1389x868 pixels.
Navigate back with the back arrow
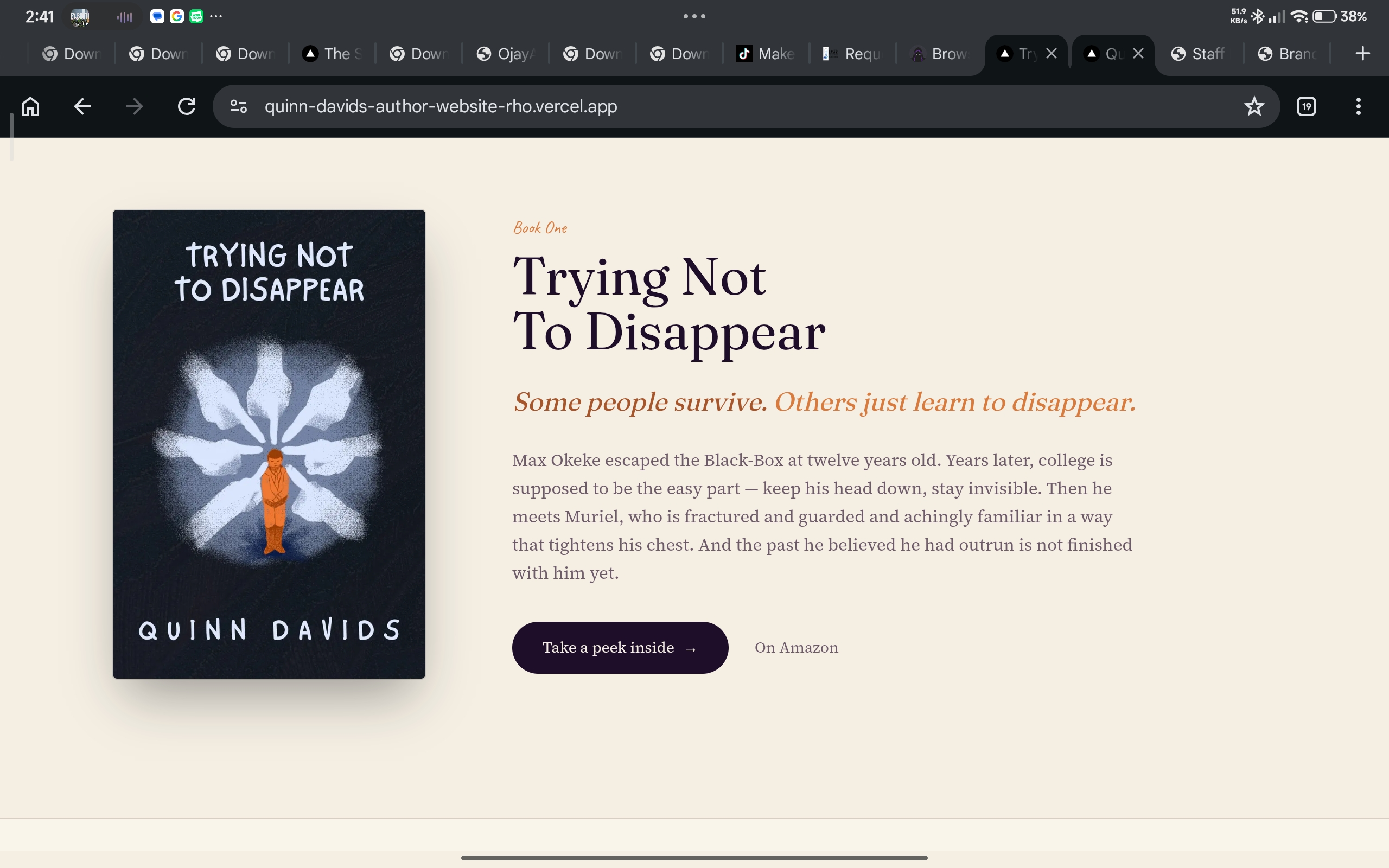pyautogui.click(x=82, y=106)
